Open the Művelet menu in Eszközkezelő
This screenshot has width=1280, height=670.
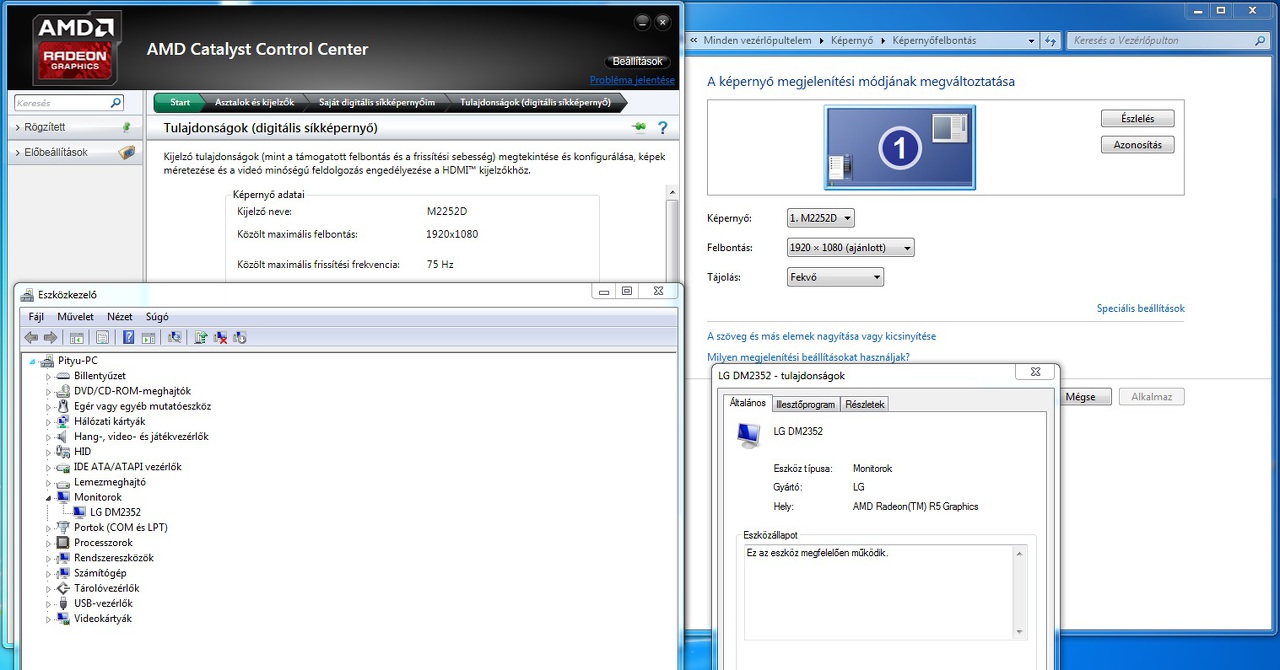(75, 317)
